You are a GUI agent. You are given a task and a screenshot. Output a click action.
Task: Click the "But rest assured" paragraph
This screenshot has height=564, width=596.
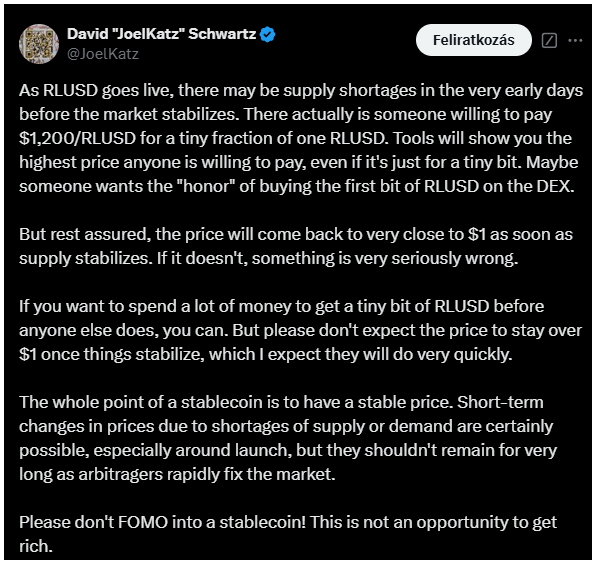coord(296,246)
